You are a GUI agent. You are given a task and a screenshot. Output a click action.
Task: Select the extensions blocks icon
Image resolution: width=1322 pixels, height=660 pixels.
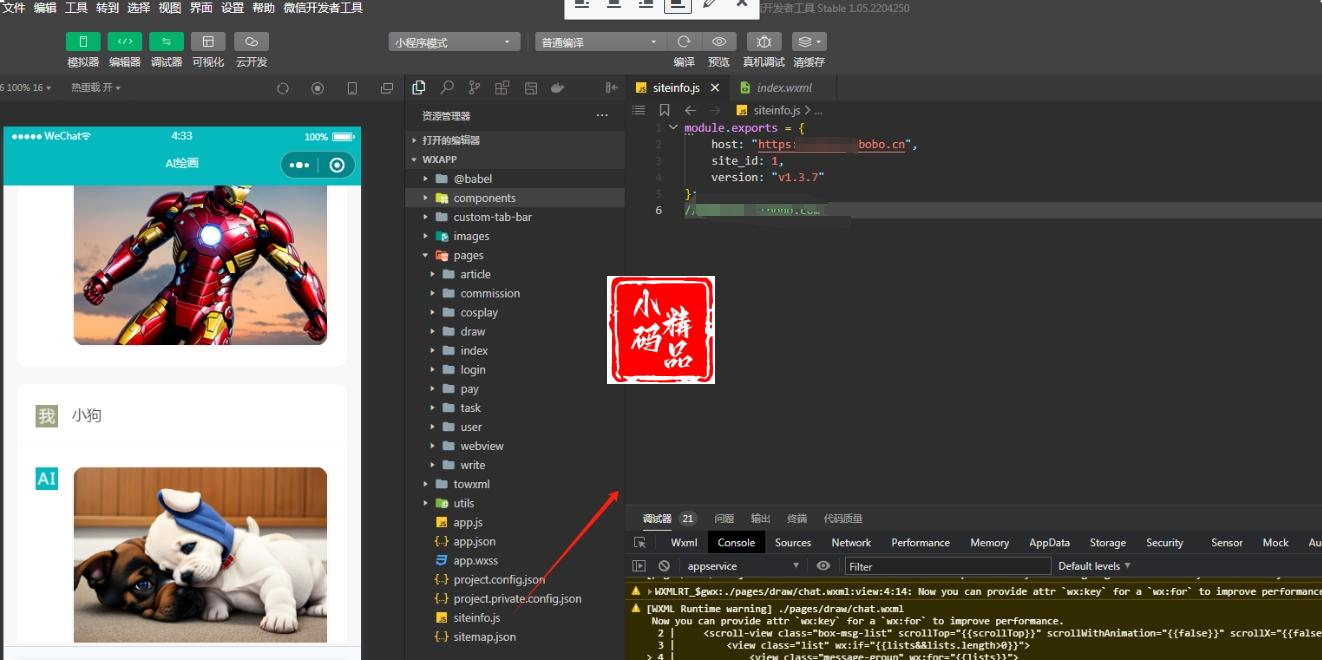[x=502, y=88]
